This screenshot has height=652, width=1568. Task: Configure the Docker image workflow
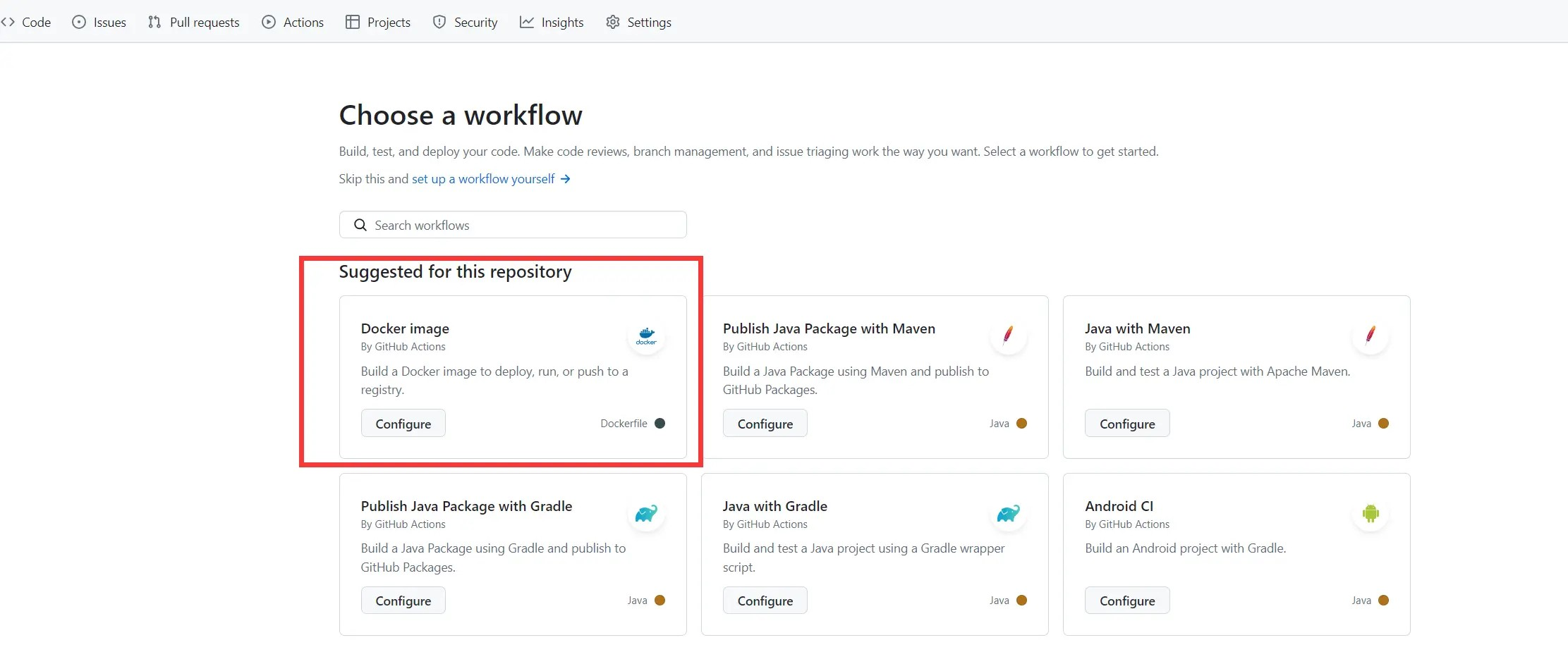click(x=403, y=424)
